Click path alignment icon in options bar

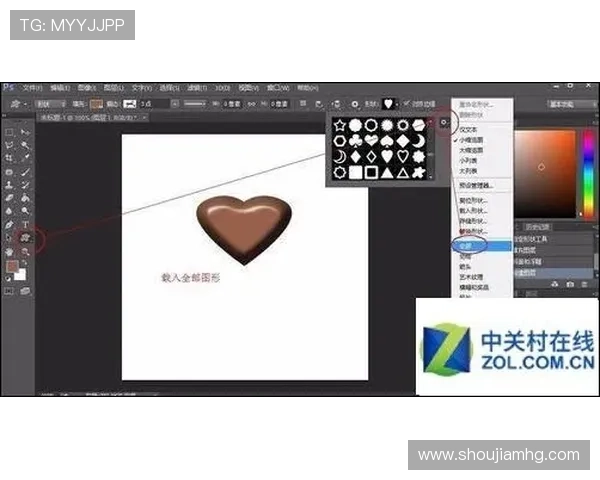point(319,104)
